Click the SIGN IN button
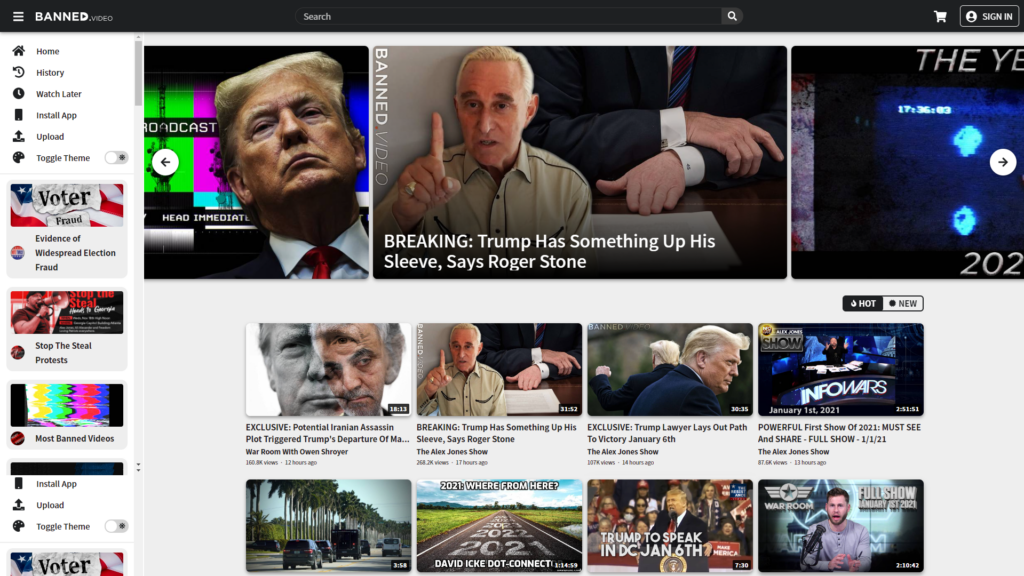Viewport: 1024px width, 576px height. [x=989, y=16]
